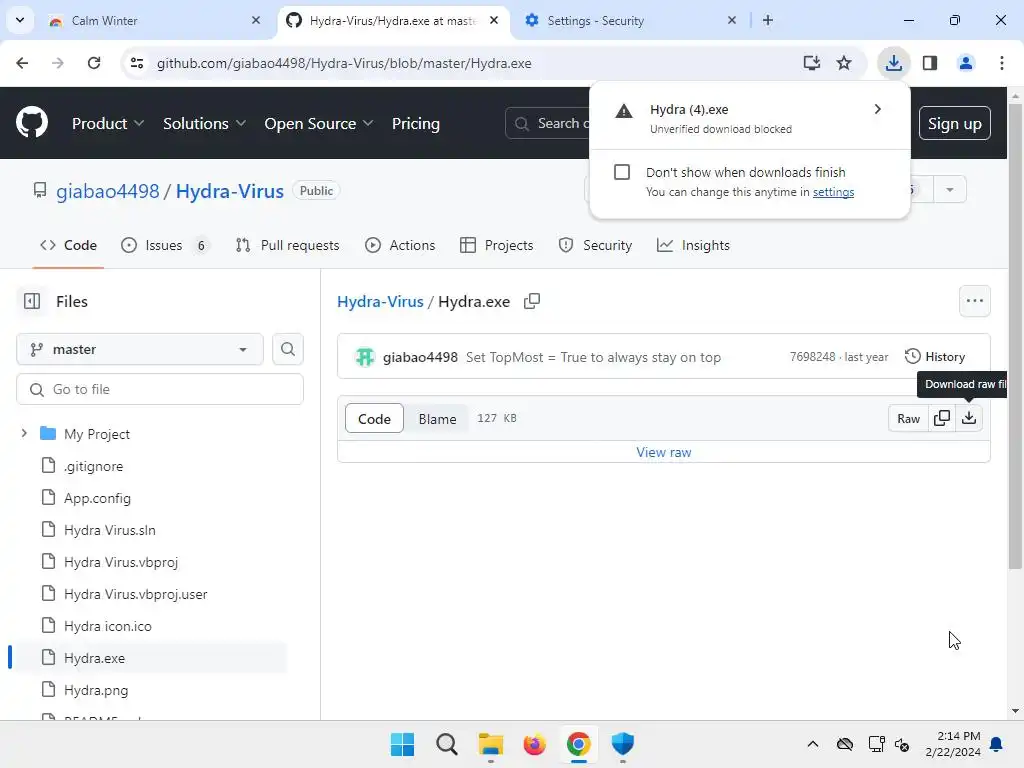Viewport: 1024px width, 768px height.
Task: Open Windows taskbar search
Action: click(x=447, y=744)
